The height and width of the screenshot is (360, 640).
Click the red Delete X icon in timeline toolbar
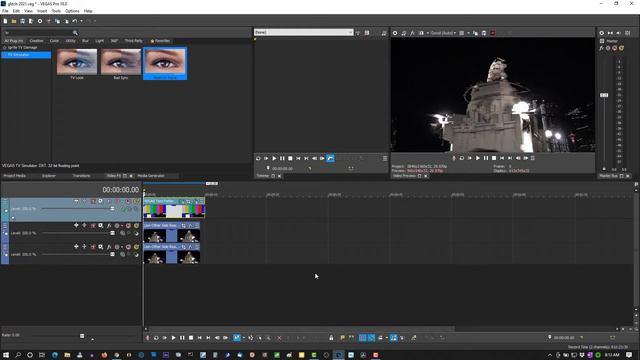pyautogui.click(x=279, y=338)
